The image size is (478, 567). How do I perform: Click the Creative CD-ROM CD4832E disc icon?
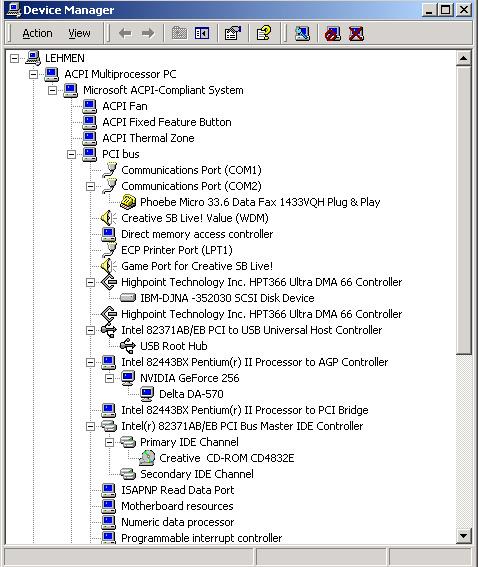tap(147, 458)
